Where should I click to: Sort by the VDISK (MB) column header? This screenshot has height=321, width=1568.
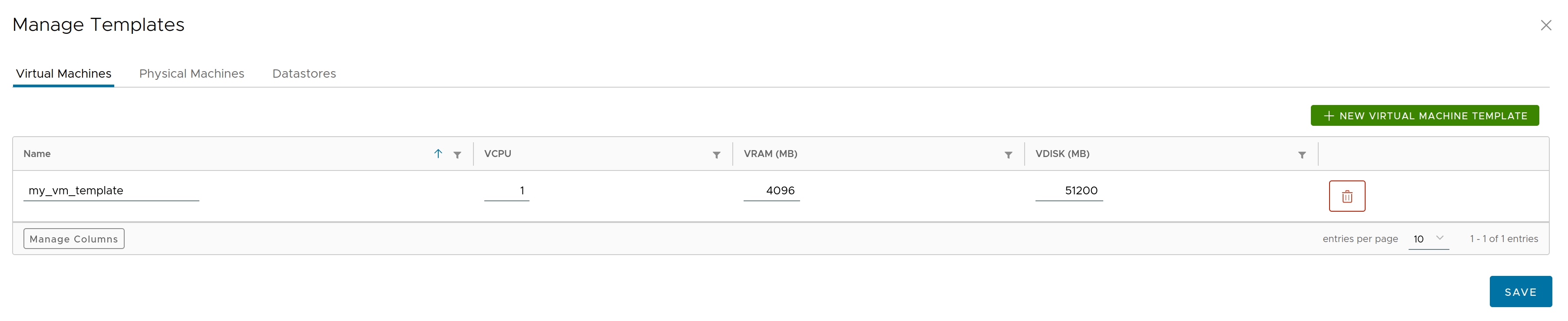pos(1062,154)
